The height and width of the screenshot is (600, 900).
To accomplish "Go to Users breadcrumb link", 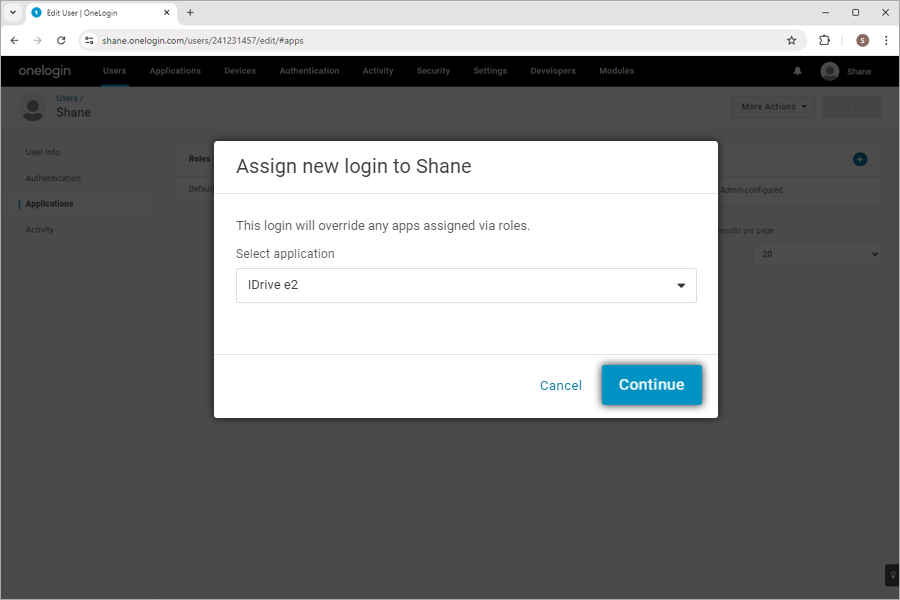I will click(x=67, y=98).
